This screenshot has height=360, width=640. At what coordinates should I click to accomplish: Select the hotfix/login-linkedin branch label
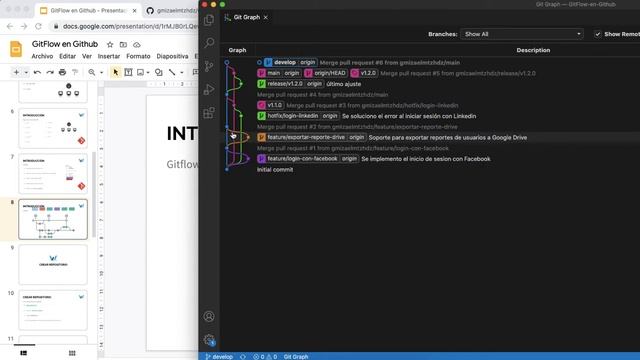(x=293, y=116)
